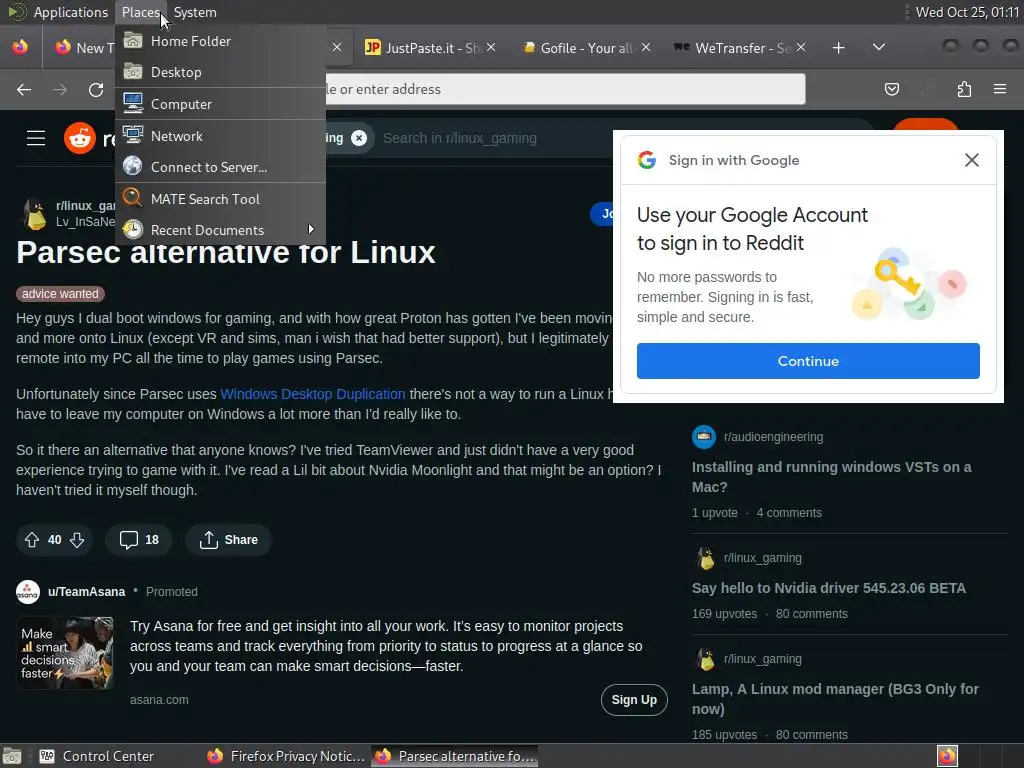Screen dimensions: 1024x768
Task: Click Sign Up on Asana ad
Action: 634,699
